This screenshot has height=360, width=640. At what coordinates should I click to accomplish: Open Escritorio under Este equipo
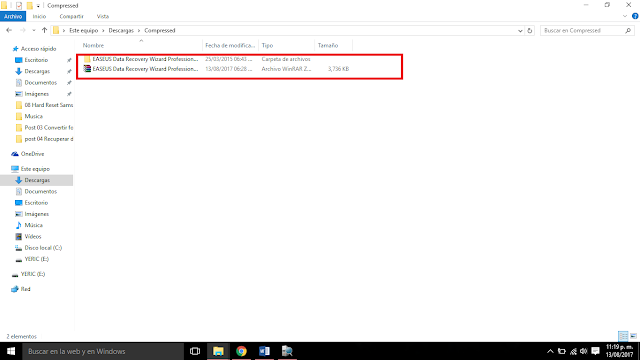36,203
